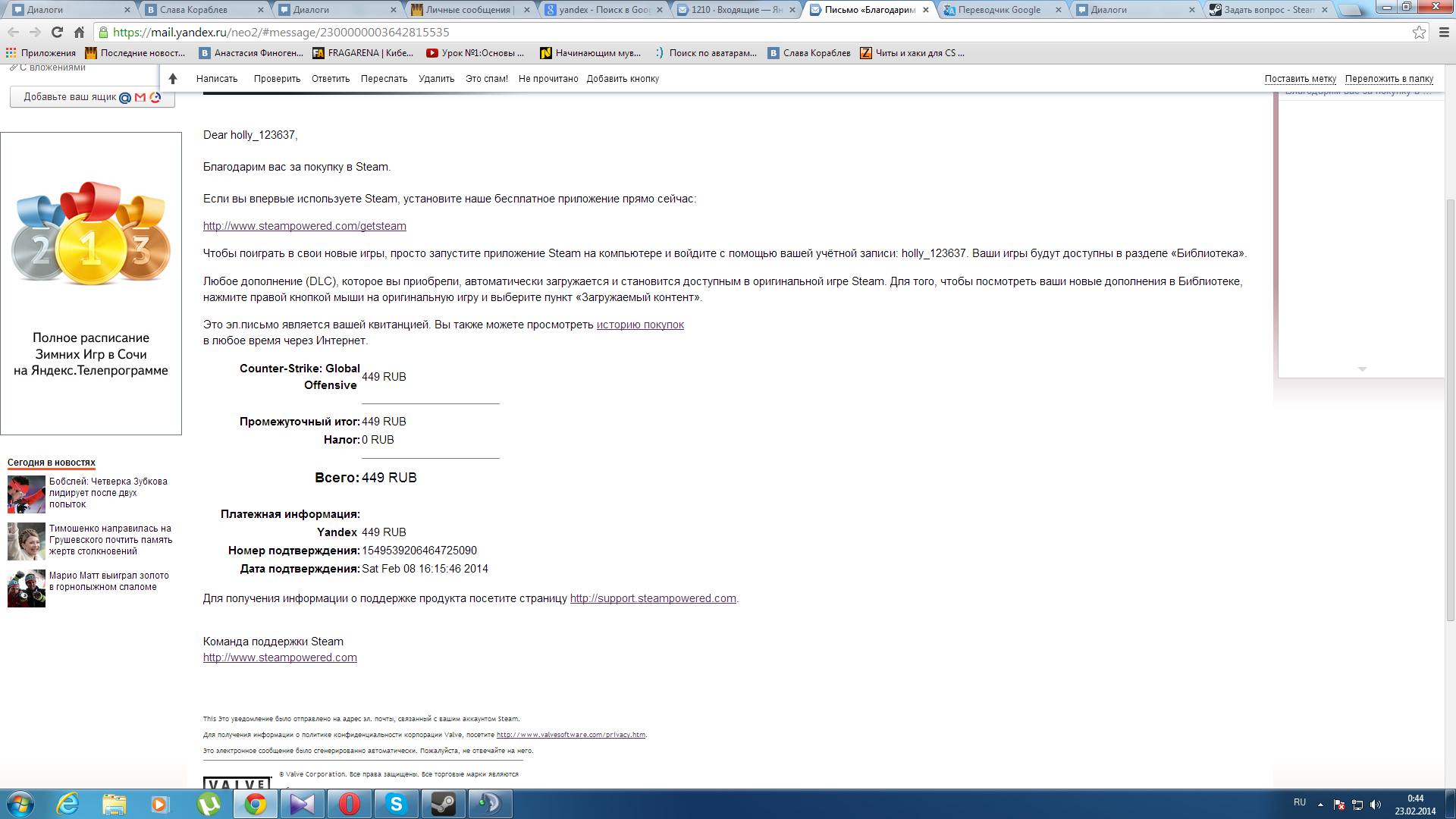Image resolution: width=1456 pixels, height=819 pixels.
Task: Show hidden tray icons arrow
Action: (x=1320, y=805)
